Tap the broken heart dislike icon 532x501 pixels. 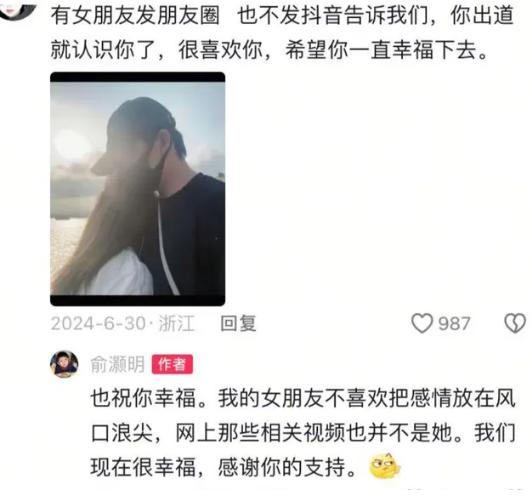tap(515, 323)
